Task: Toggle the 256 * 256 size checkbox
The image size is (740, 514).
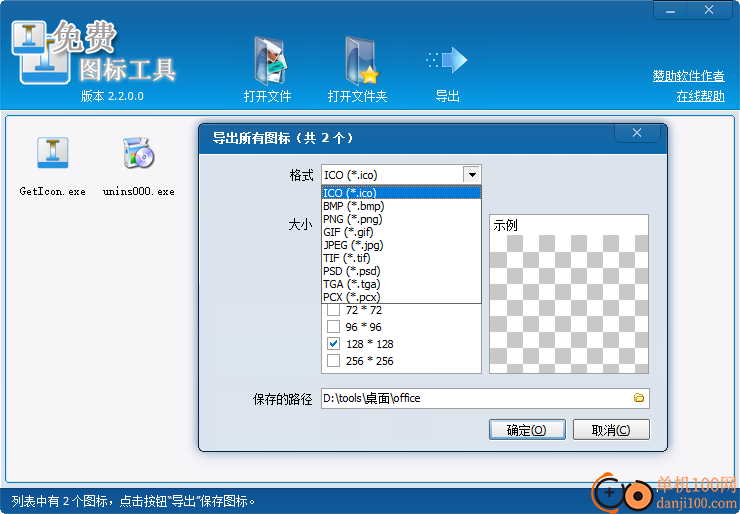Action: click(x=333, y=361)
